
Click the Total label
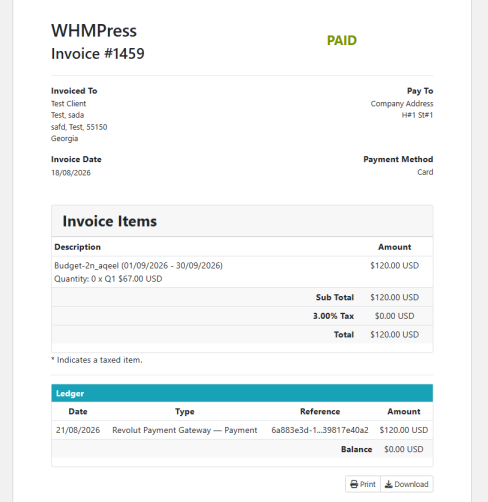click(344, 335)
